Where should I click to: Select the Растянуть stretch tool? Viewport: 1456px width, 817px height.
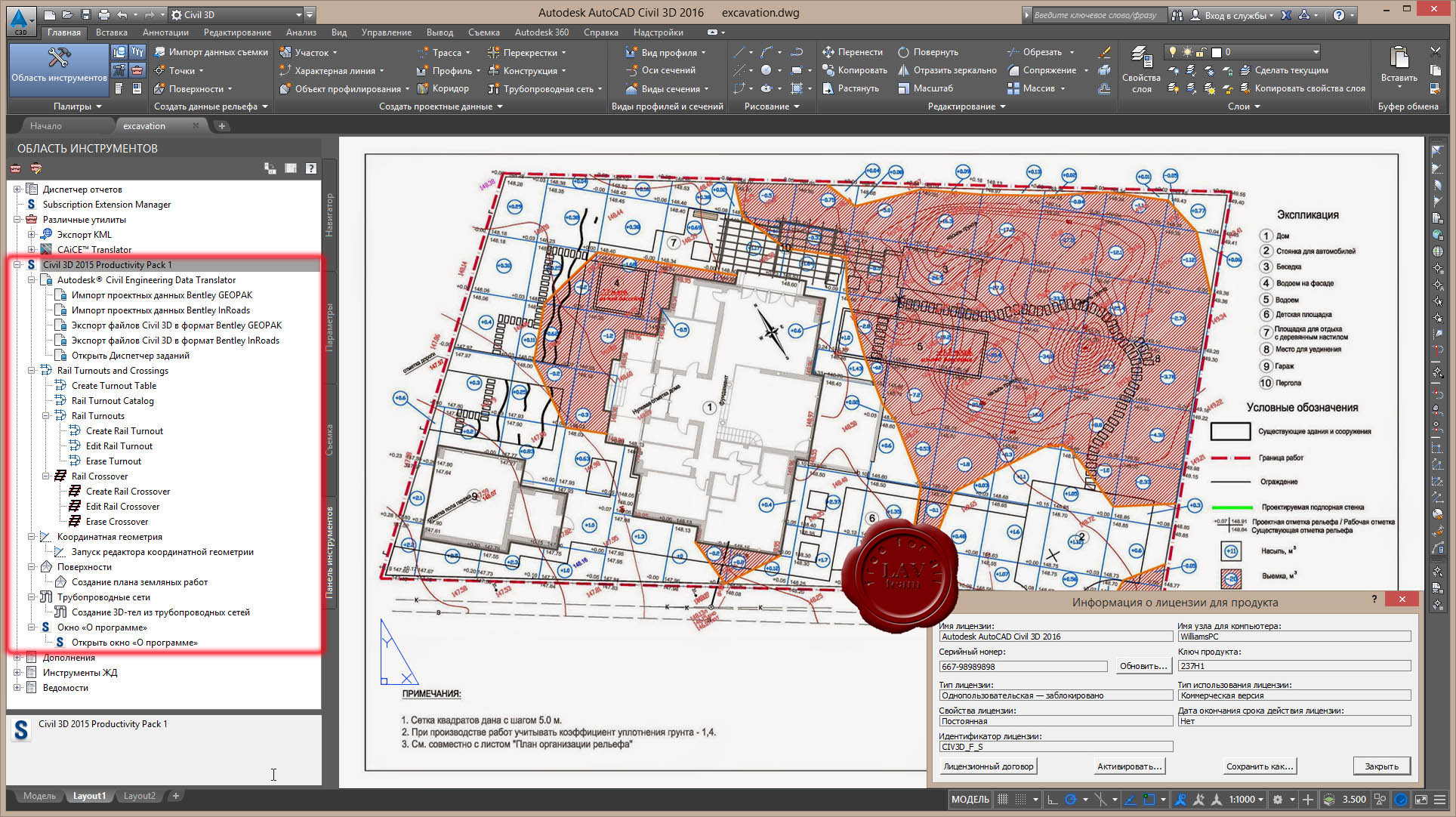tap(850, 88)
